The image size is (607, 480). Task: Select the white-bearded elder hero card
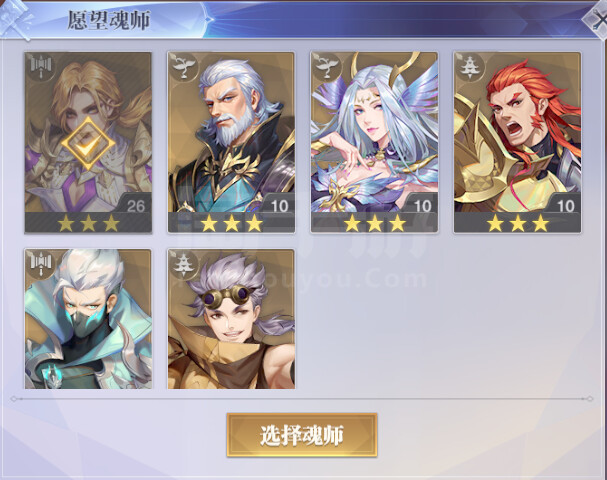coord(231,142)
